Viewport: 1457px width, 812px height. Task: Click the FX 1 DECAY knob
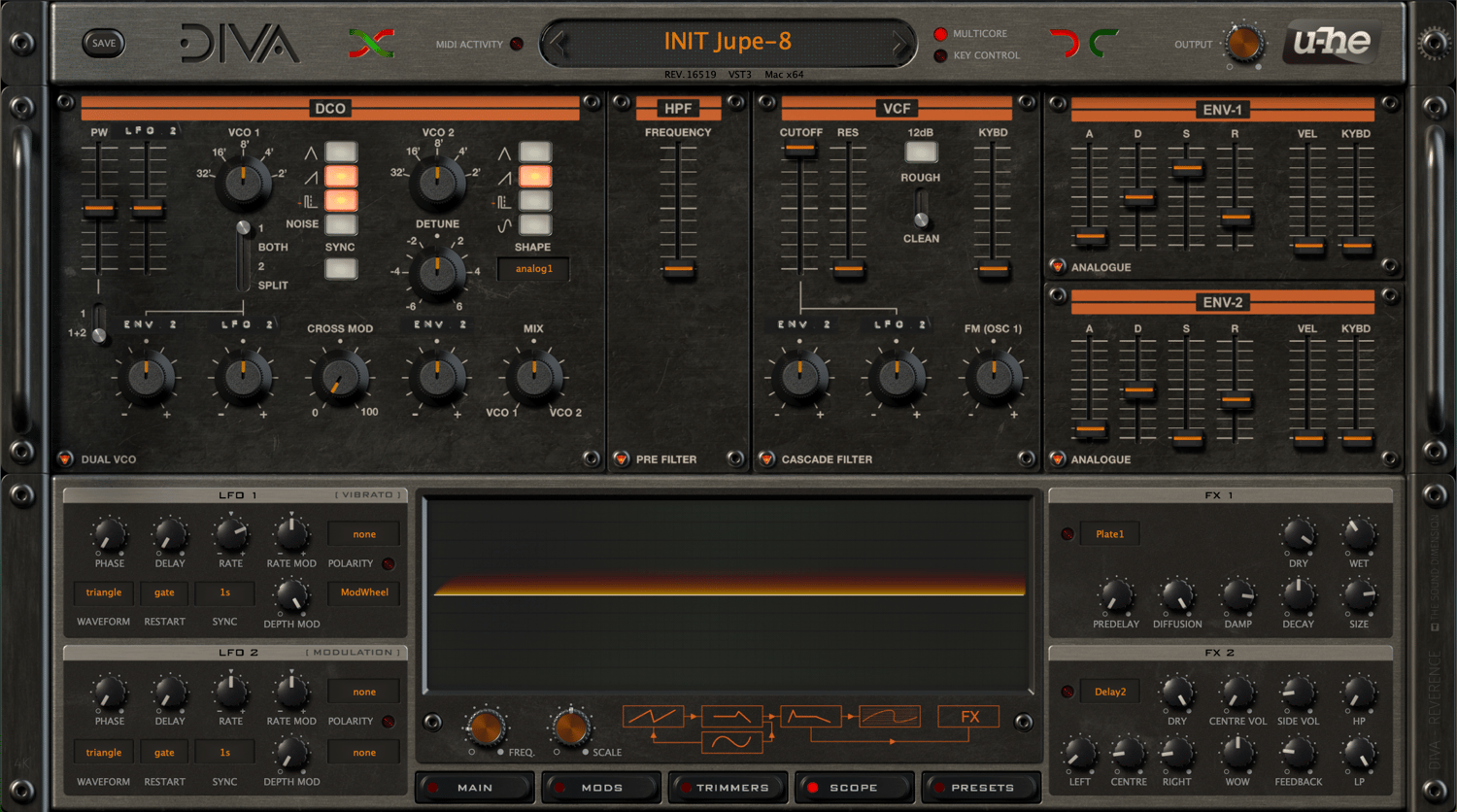[1298, 594]
